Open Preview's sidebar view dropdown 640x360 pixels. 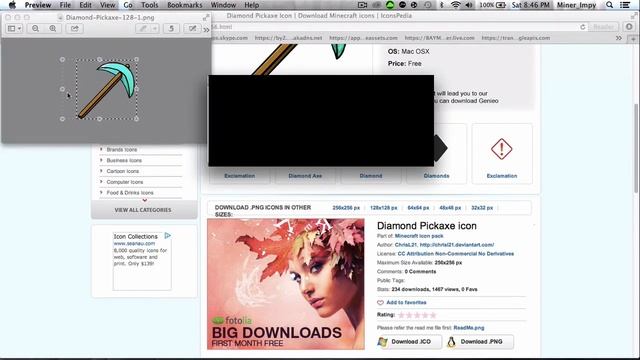point(15,29)
